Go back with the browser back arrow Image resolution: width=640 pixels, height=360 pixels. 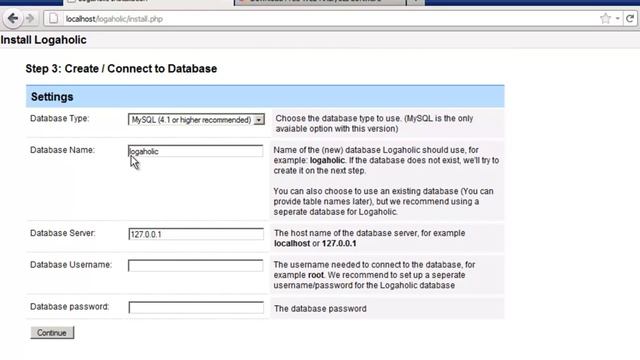13,18
